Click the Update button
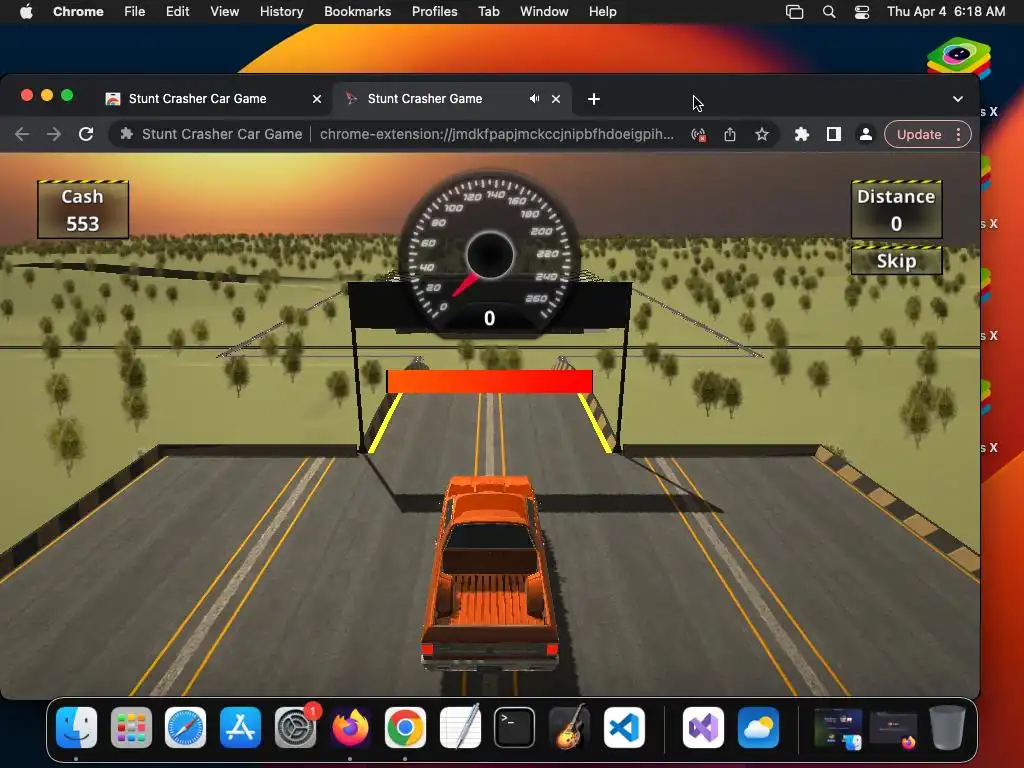Screen dimensions: 1024x768 click(918, 135)
